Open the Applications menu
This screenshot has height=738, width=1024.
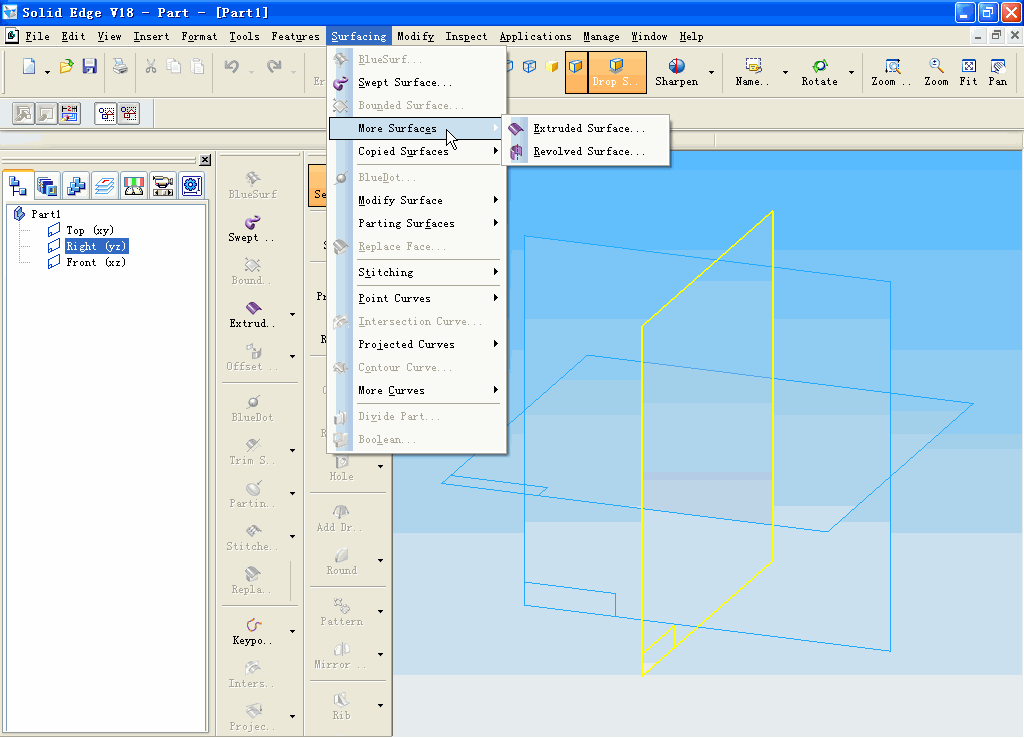click(x=536, y=37)
